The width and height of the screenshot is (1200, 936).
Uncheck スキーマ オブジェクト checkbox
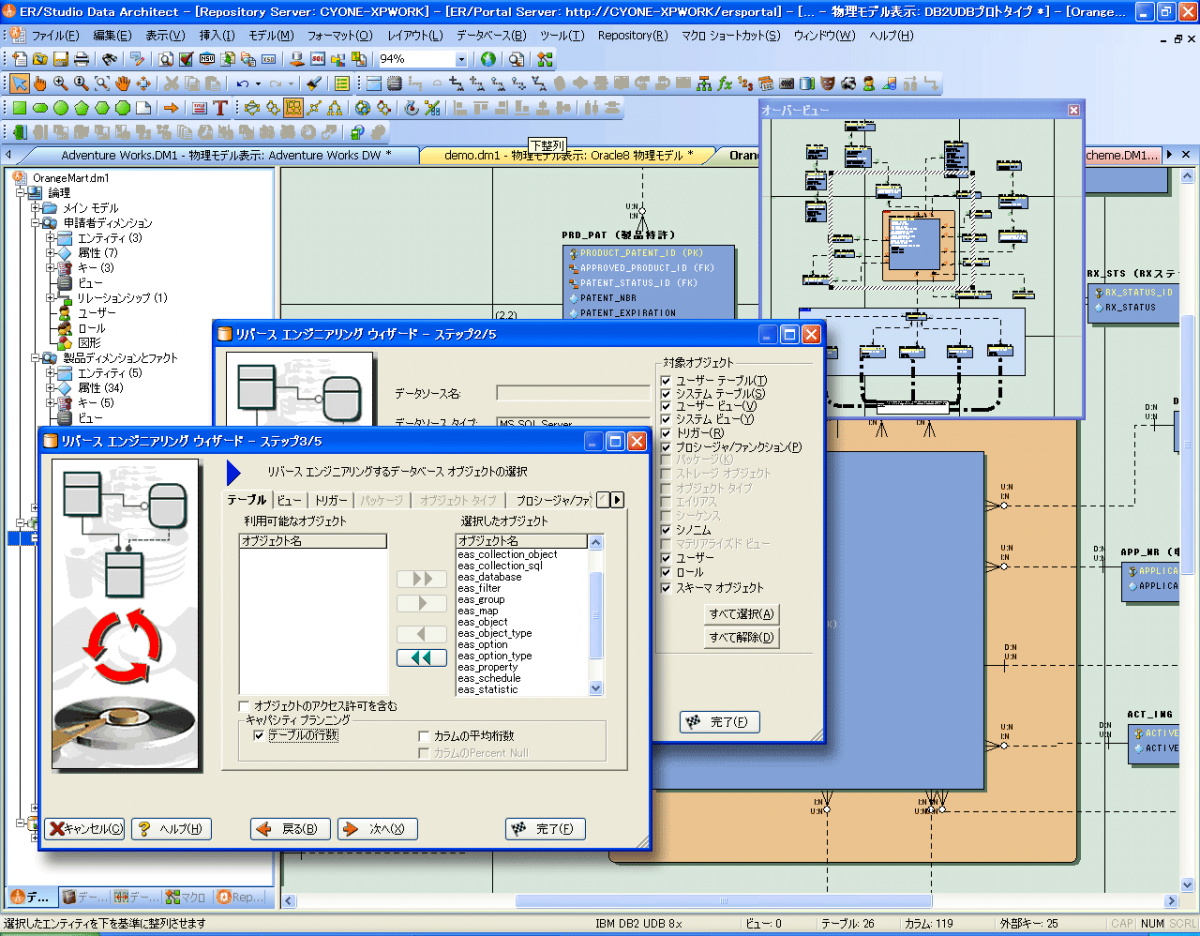666,588
